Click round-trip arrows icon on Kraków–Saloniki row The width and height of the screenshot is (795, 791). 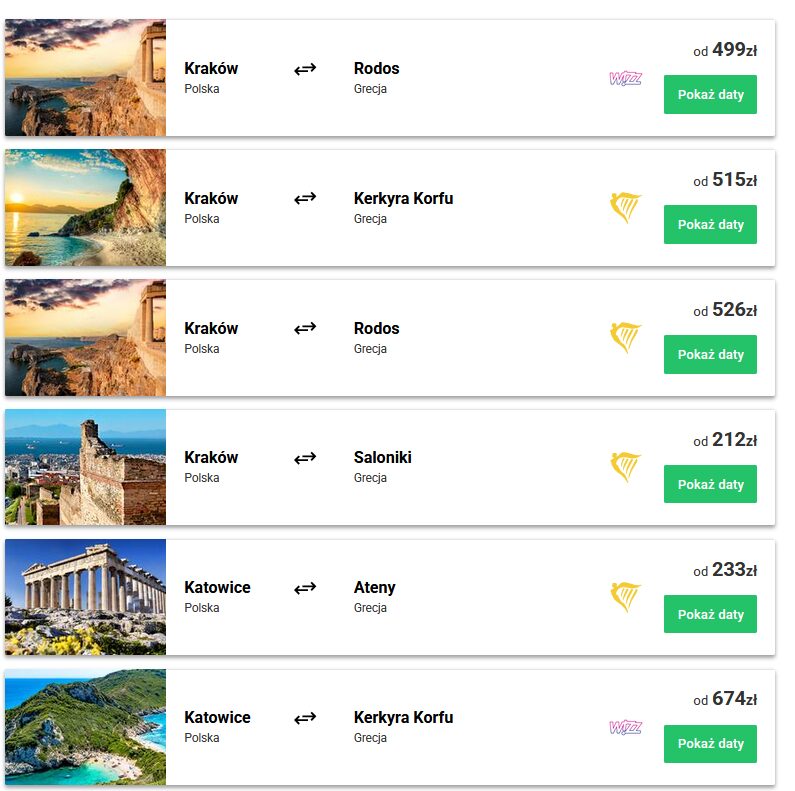point(305,458)
